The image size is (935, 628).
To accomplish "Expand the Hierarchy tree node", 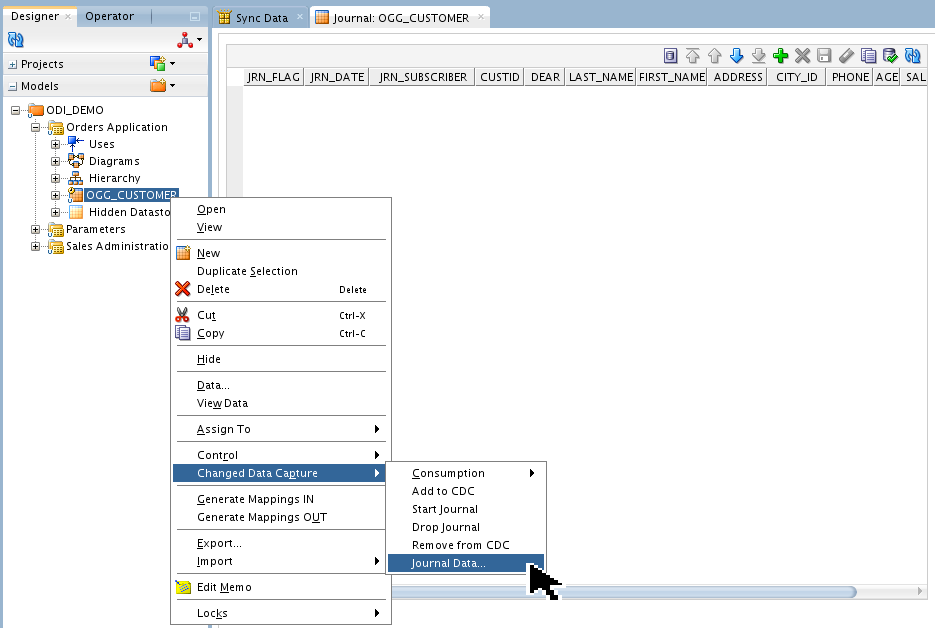I will pos(55,178).
